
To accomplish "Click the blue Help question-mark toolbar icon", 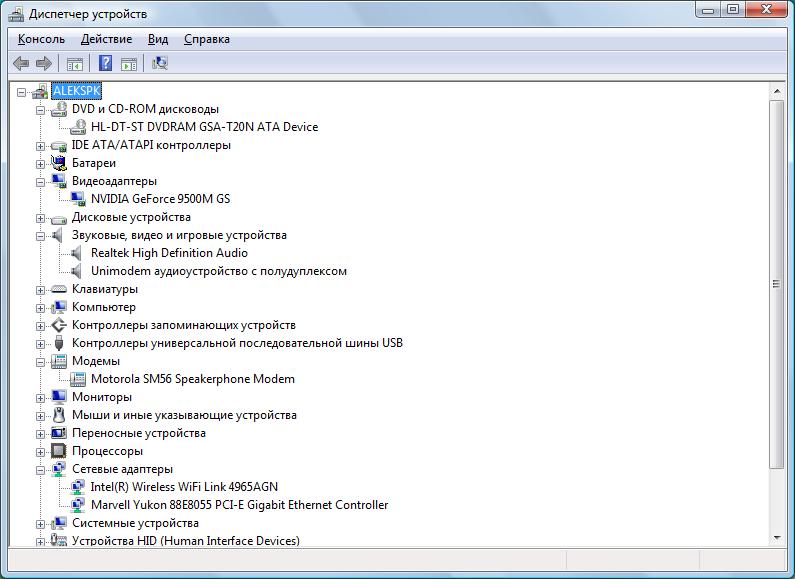I will tap(105, 64).
